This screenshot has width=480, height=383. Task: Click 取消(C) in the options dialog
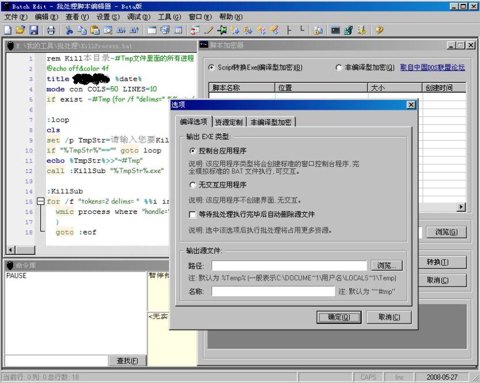tap(389, 317)
